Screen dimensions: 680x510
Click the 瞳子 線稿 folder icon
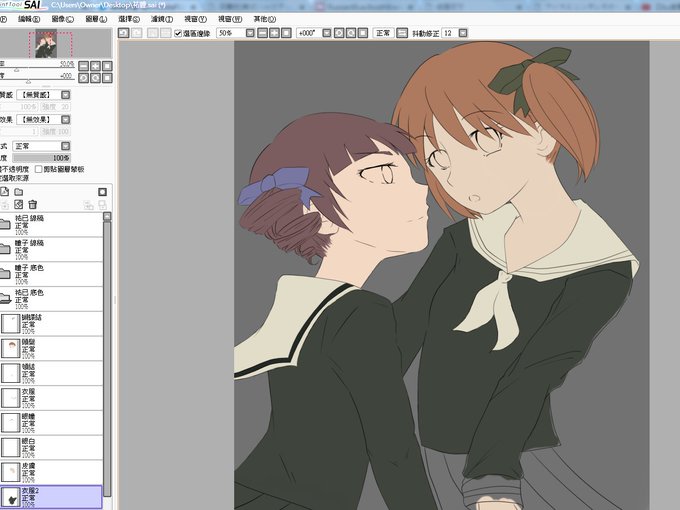(x=5, y=249)
